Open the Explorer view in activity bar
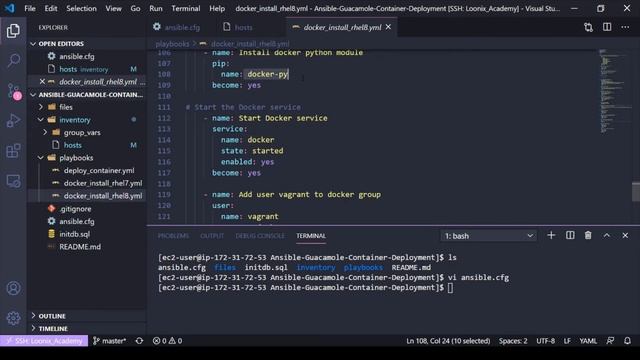 (x=13, y=31)
